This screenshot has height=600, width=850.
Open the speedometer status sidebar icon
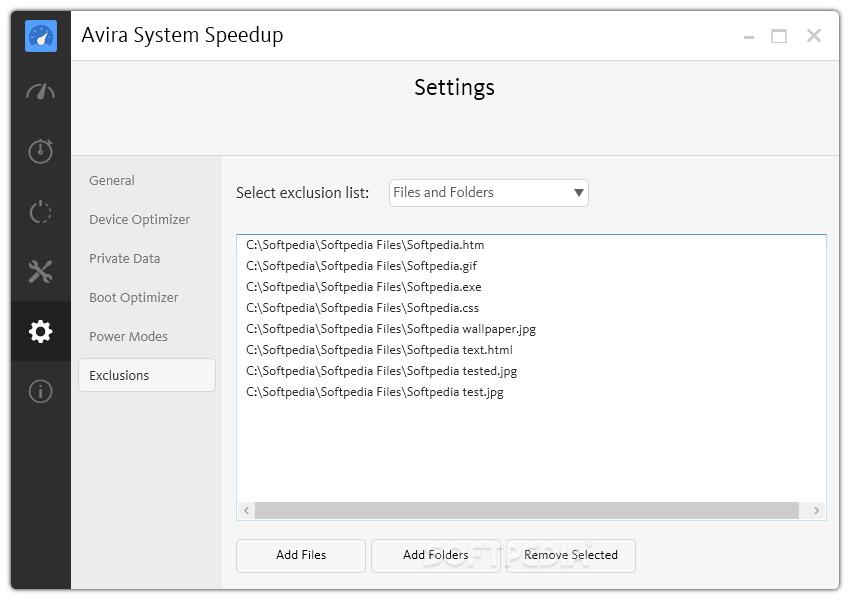click(41, 92)
